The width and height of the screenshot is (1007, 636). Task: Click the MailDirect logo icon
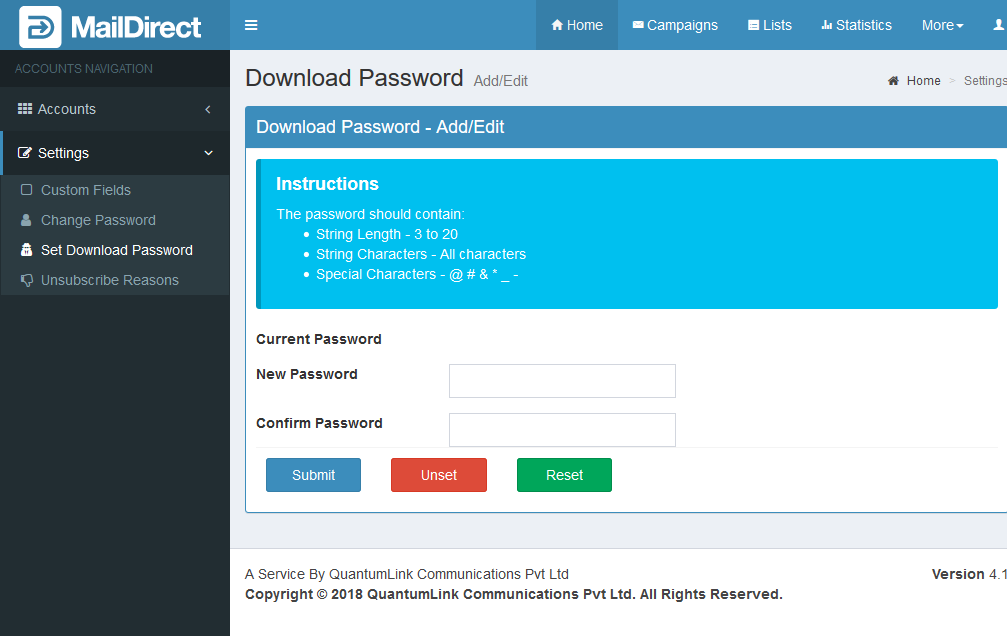point(40,26)
